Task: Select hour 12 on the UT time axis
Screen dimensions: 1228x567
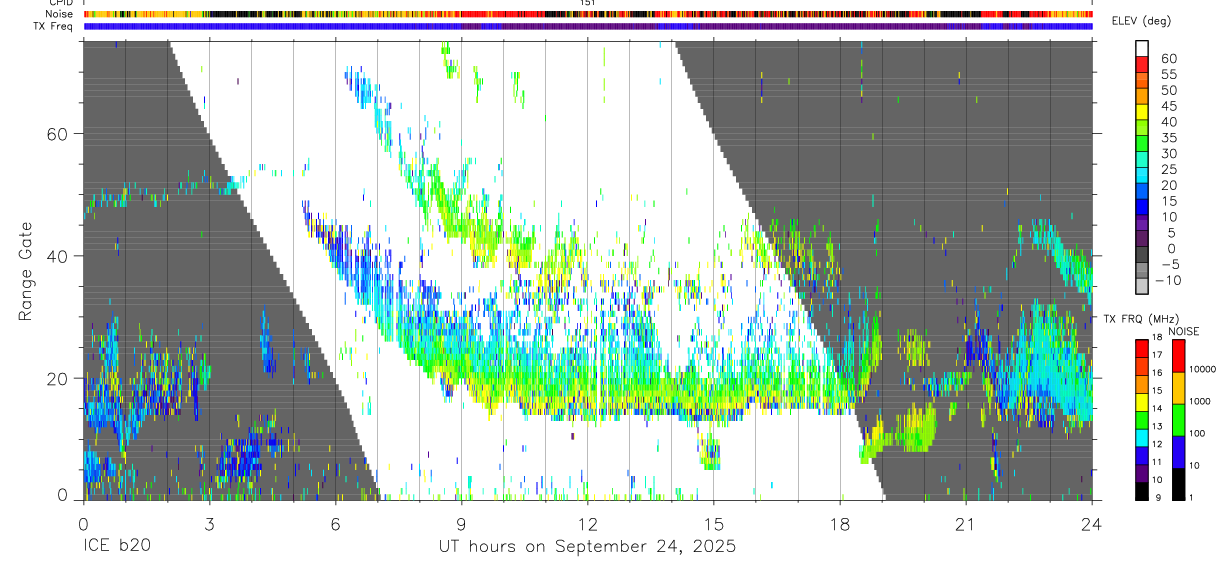Action: (587, 524)
